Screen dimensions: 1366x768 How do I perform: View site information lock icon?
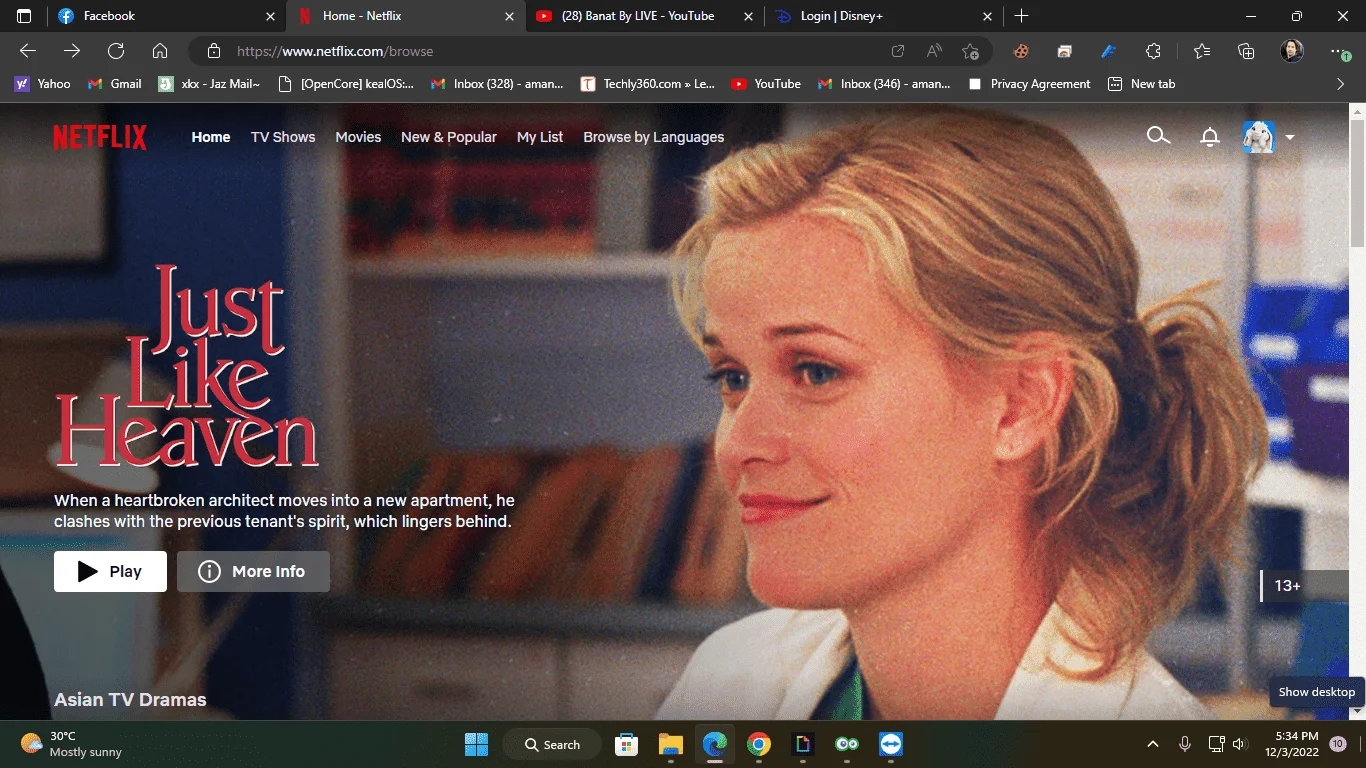pos(212,51)
